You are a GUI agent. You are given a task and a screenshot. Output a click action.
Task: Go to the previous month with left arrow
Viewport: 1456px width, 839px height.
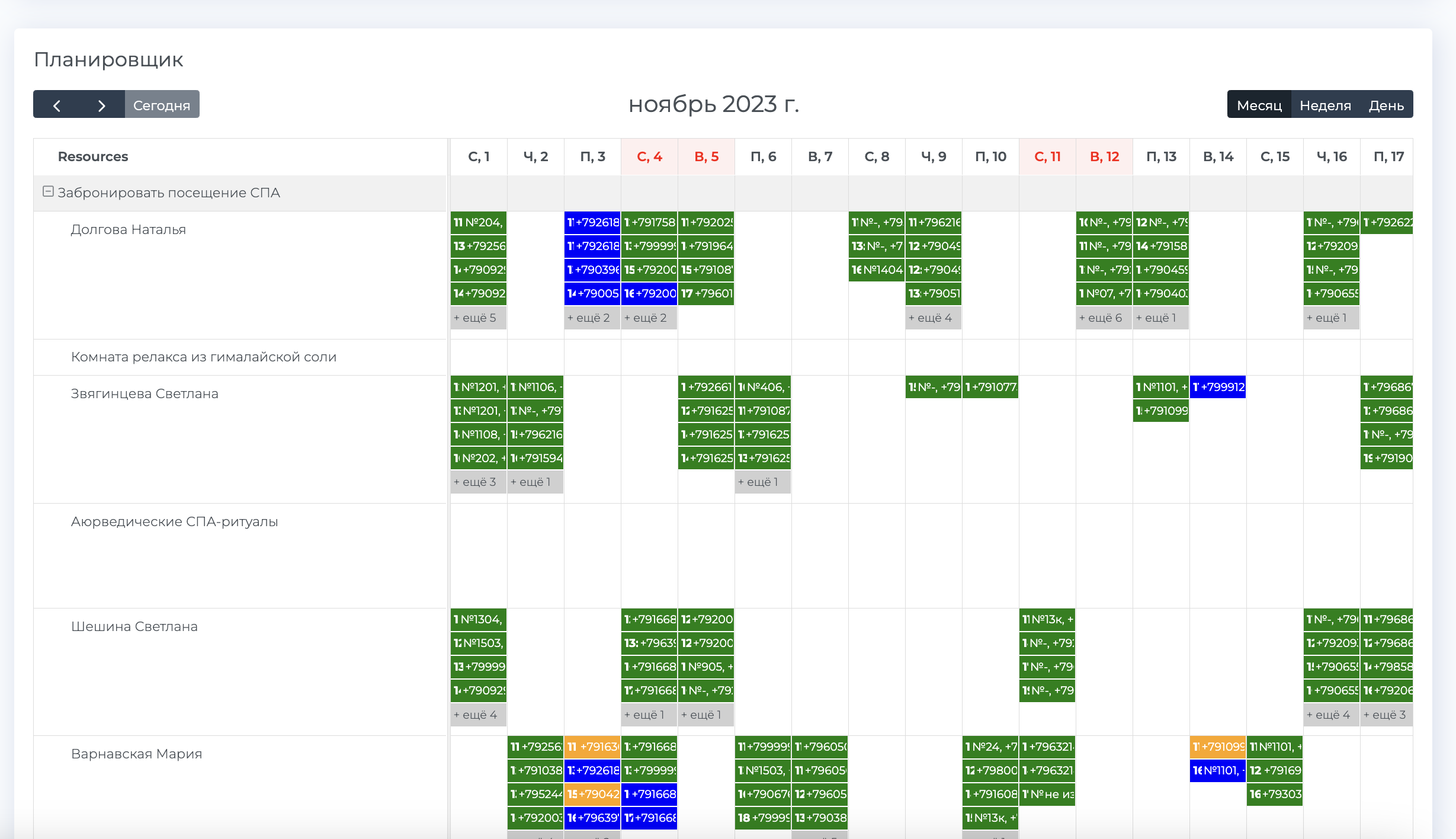coord(57,105)
